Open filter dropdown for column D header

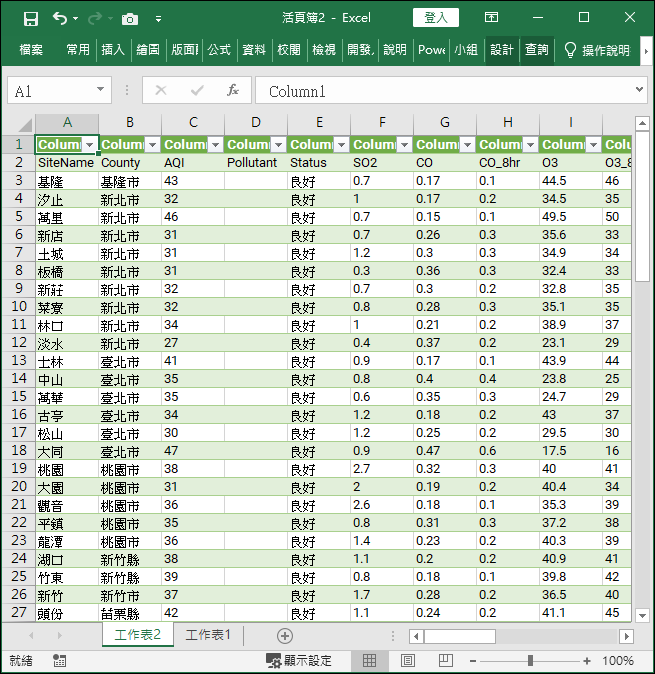(279, 145)
